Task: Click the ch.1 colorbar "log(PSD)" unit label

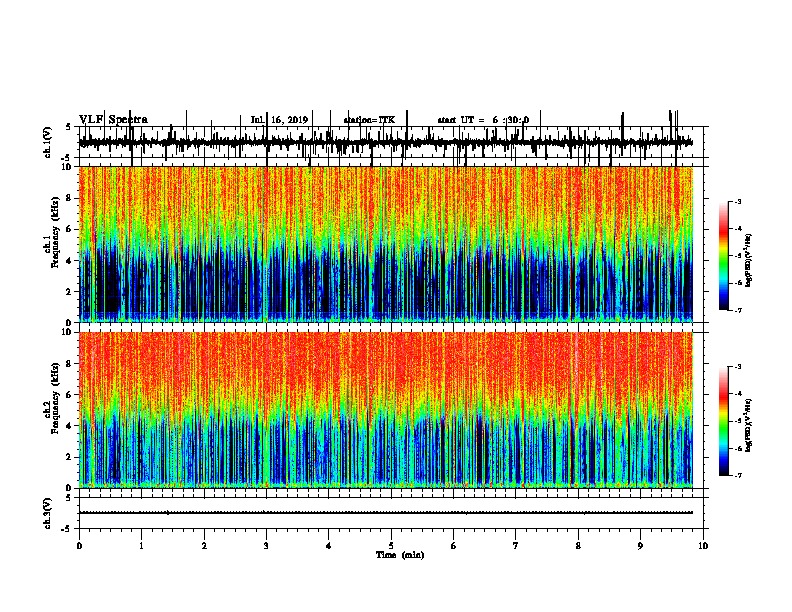Action: tap(748, 261)
